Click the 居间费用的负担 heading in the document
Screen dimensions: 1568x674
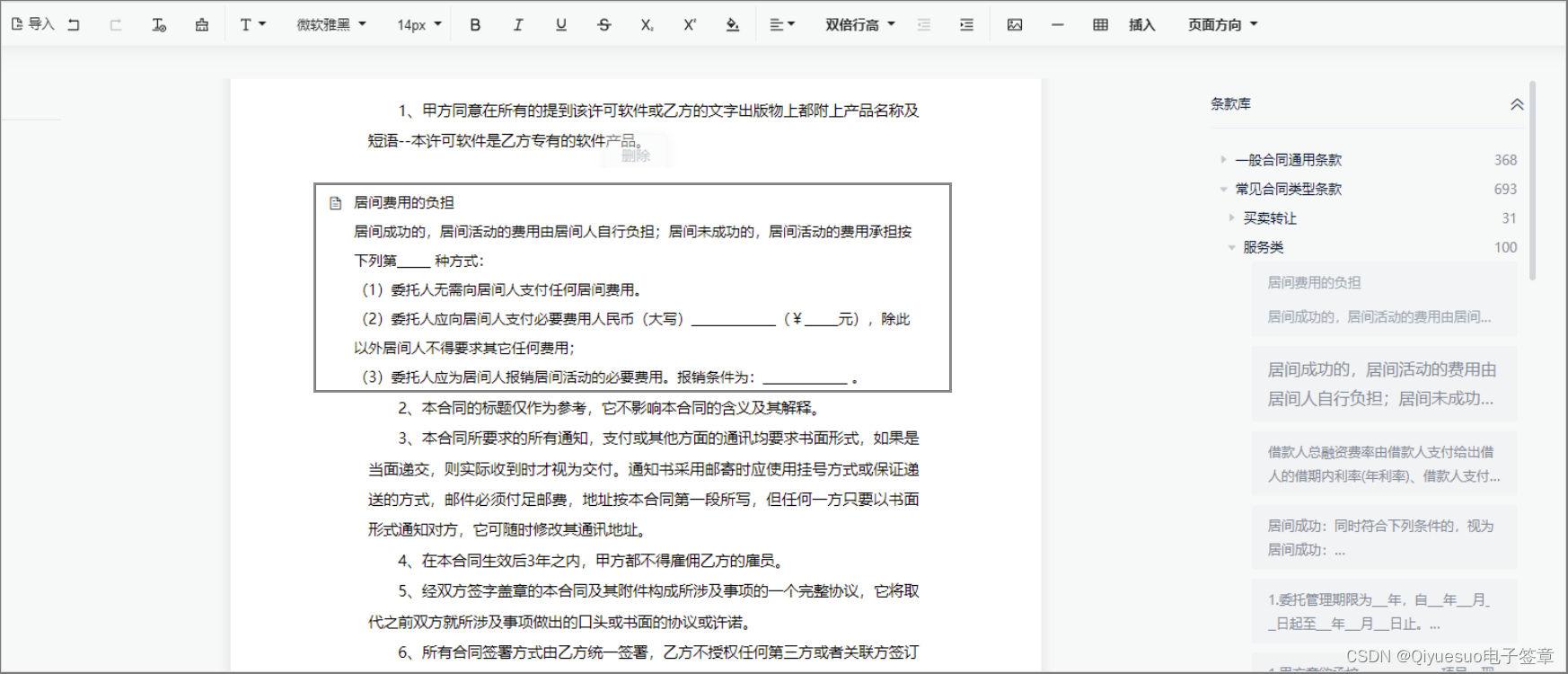point(404,203)
